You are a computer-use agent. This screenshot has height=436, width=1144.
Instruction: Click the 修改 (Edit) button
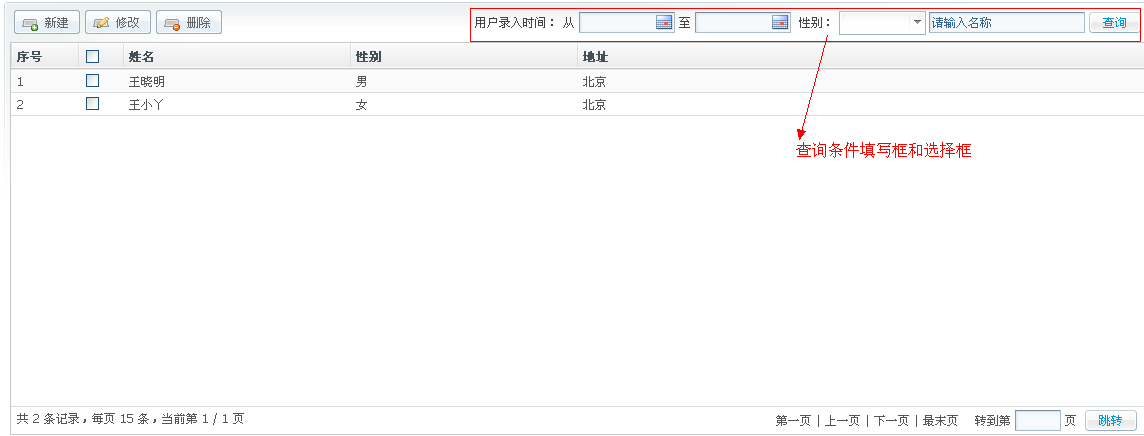pyautogui.click(x=117, y=23)
